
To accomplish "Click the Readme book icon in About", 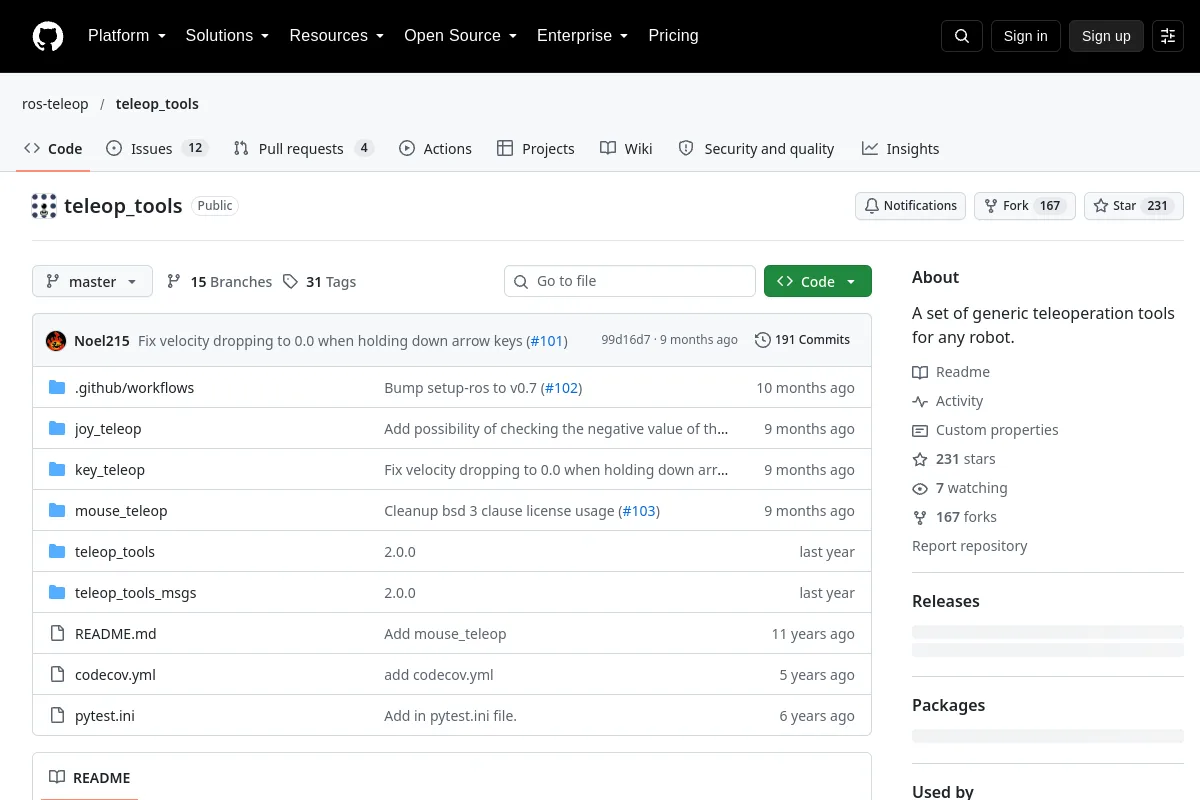I will [x=920, y=372].
